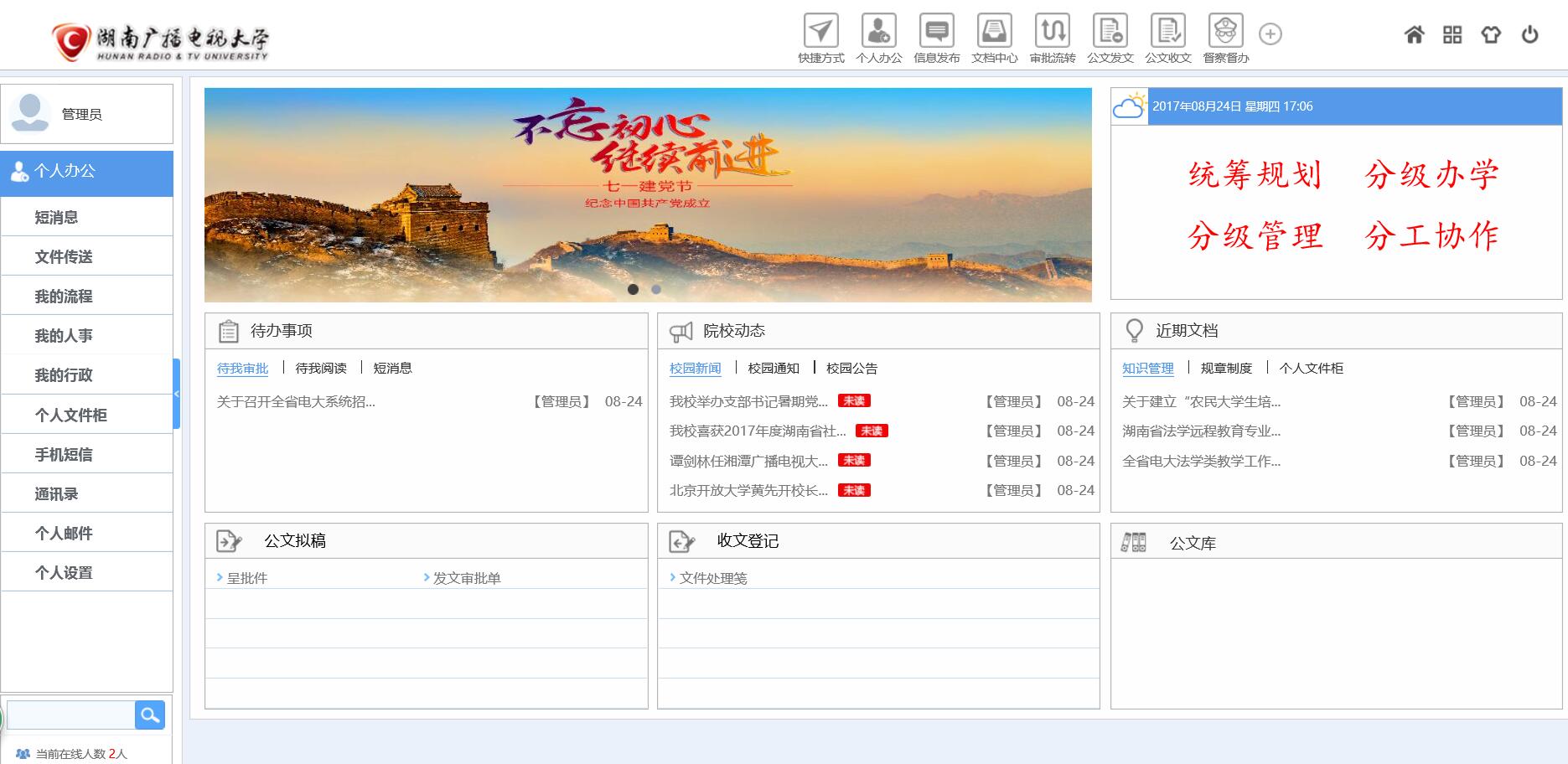This screenshot has width=1568, height=764.
Task: Open the 文件处理笺 link
Action: tap(713, 578)
